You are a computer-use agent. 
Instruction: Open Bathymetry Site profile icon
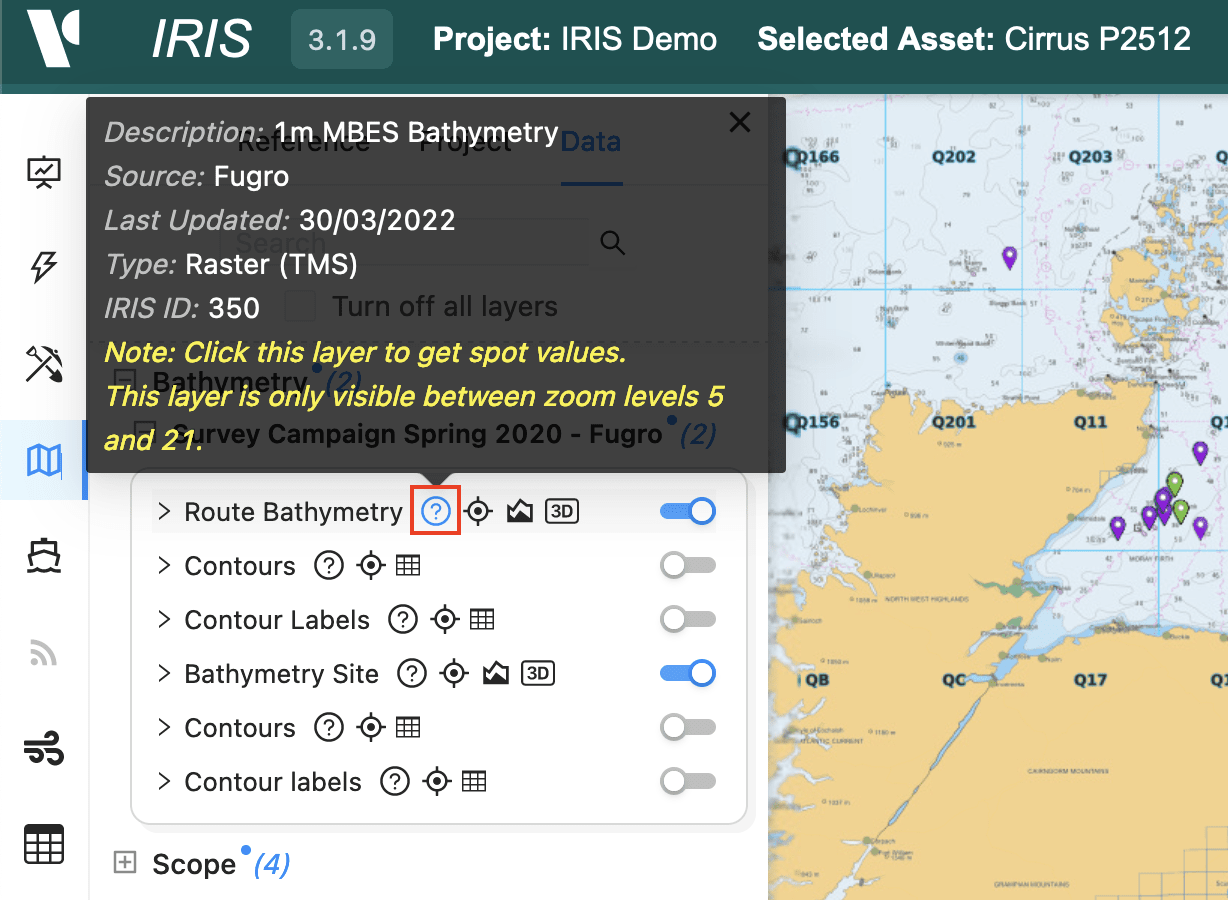click(494, 674)
